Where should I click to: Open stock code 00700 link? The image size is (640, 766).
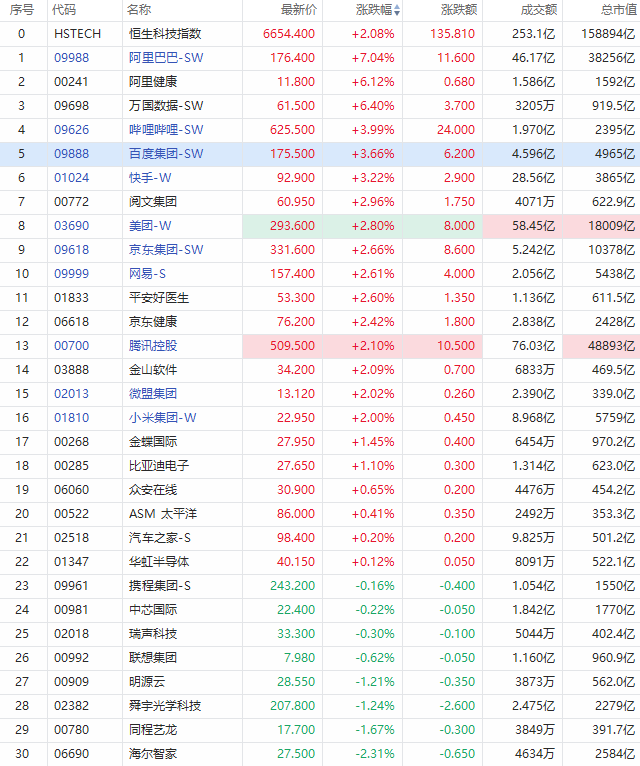coord(71,345)
